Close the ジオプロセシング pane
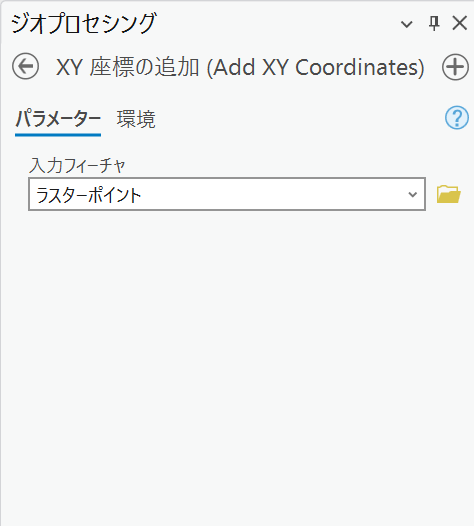Viewport: 474px width, 526px height. click(x=460, y=23)
